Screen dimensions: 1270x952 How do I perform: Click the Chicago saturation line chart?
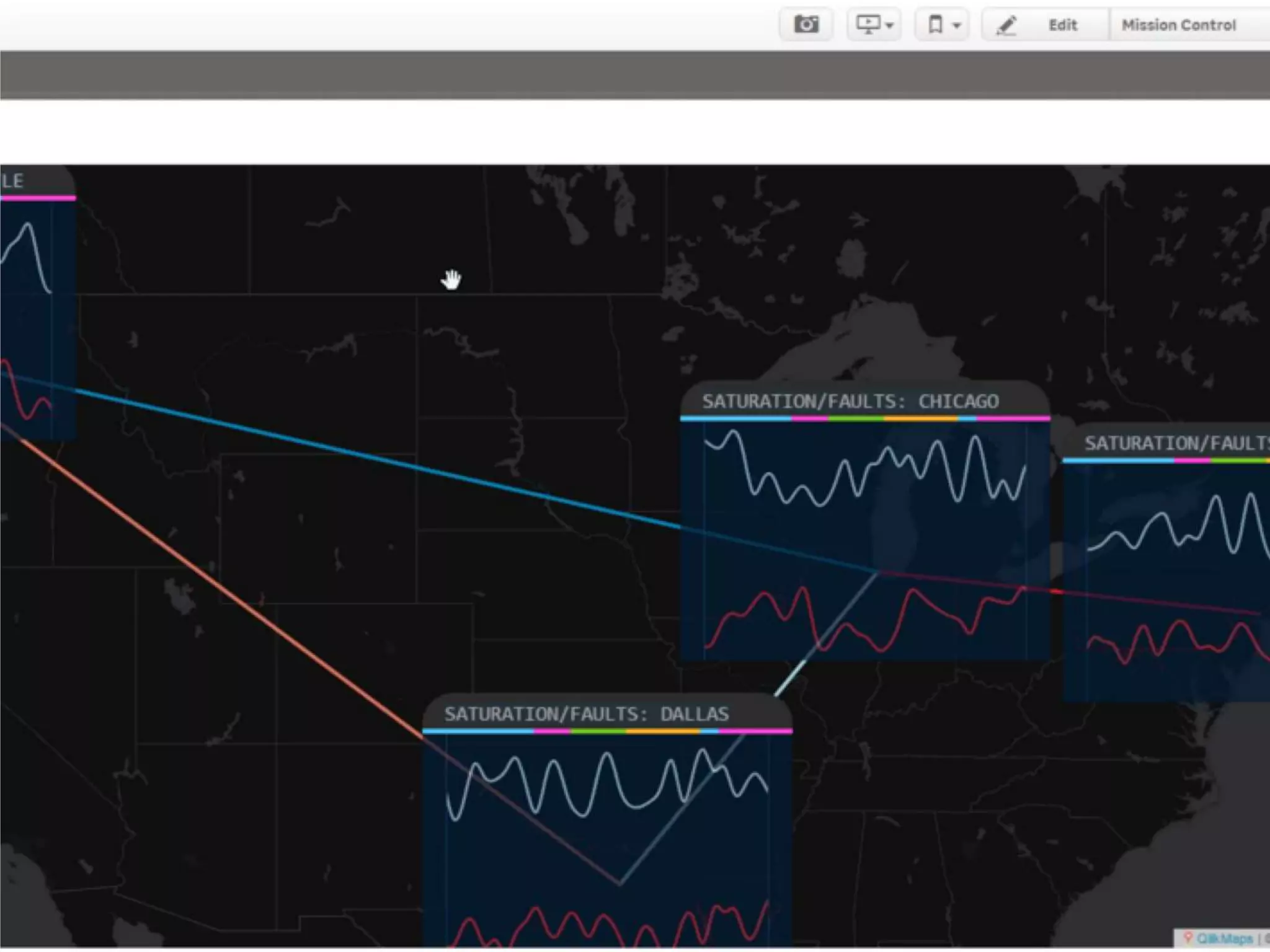click(x=865, y=470)
